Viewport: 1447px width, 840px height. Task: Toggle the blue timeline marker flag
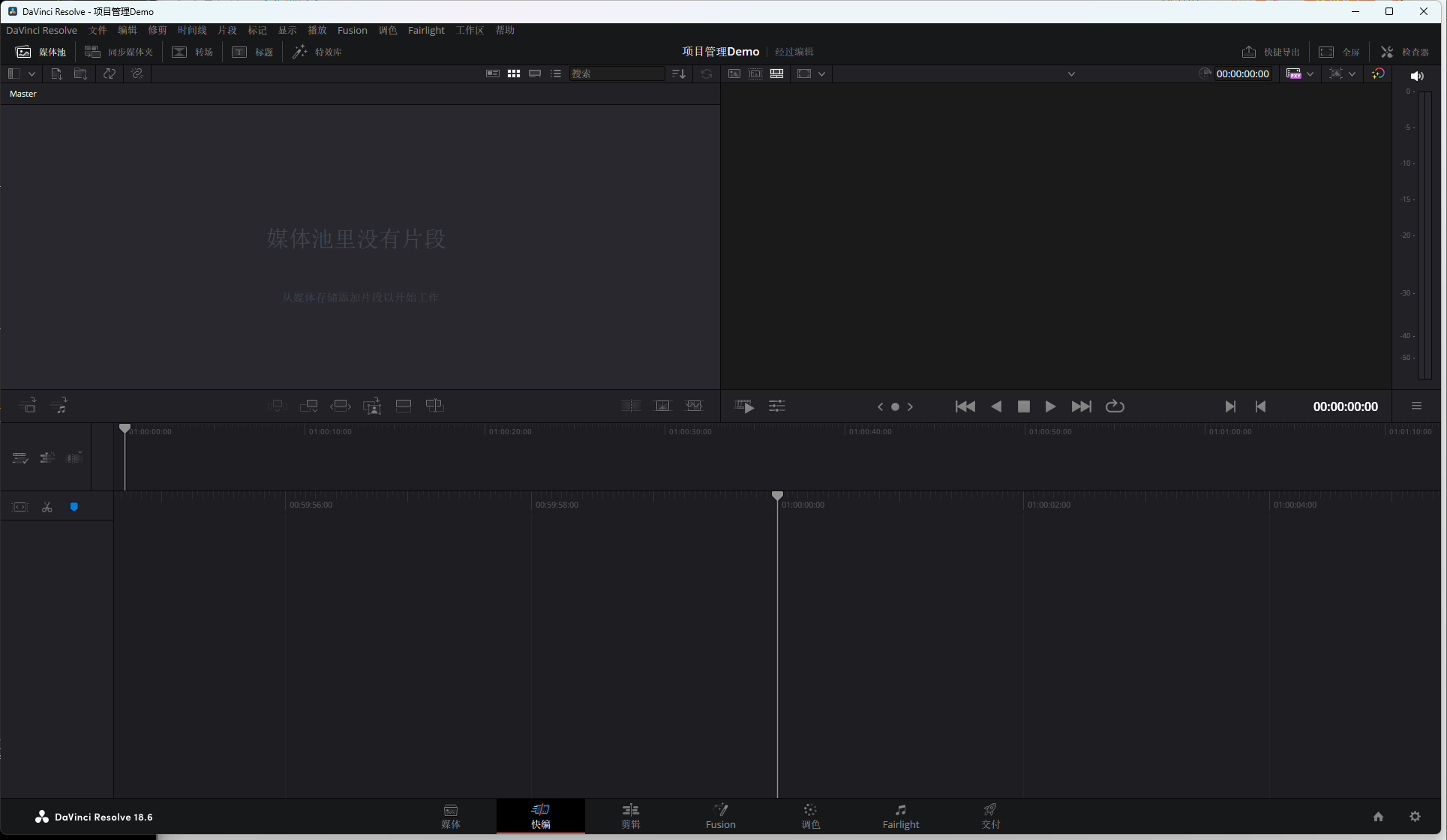[74, 508]
